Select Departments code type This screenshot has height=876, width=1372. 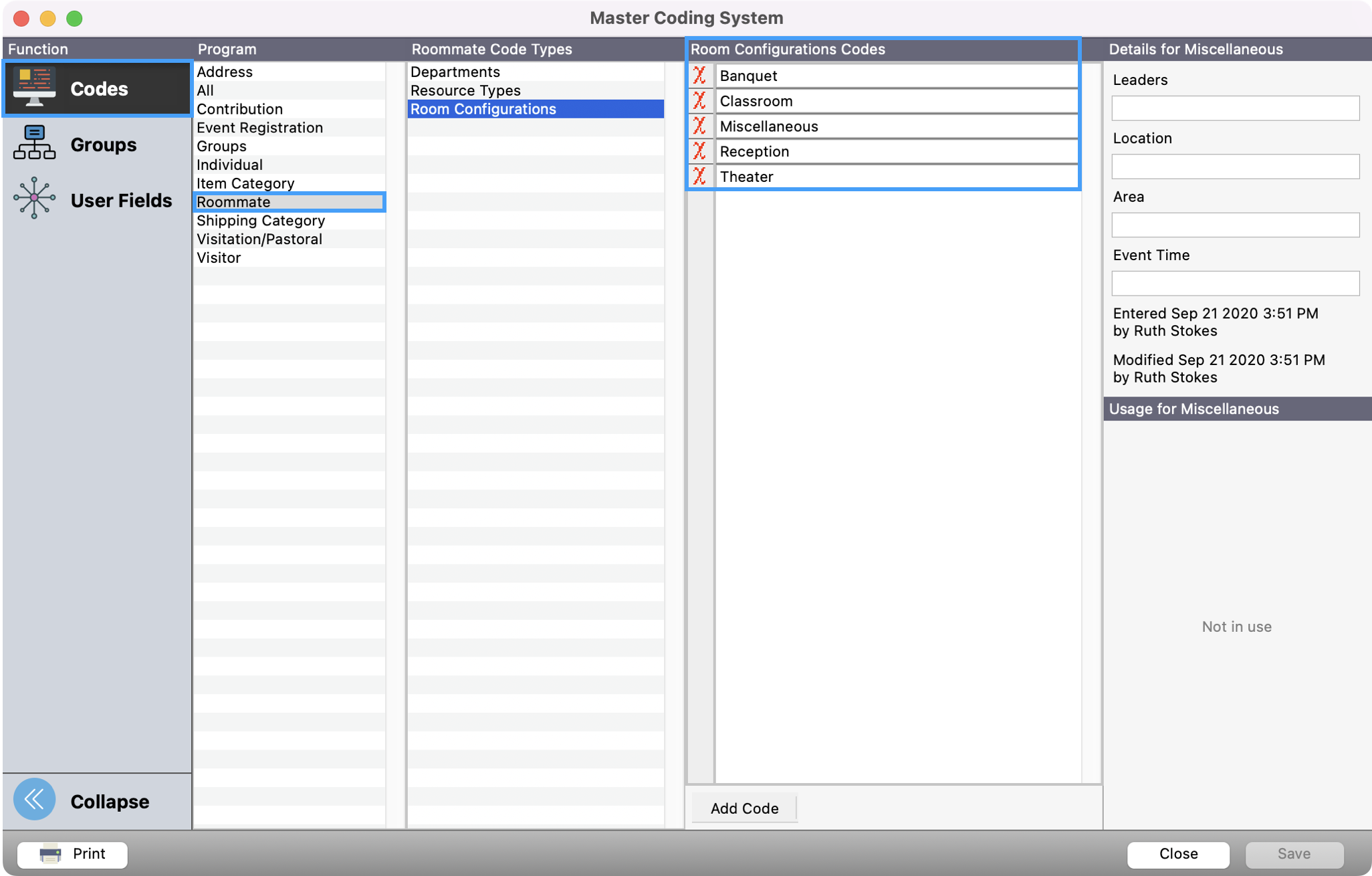(x=455, y=72)
